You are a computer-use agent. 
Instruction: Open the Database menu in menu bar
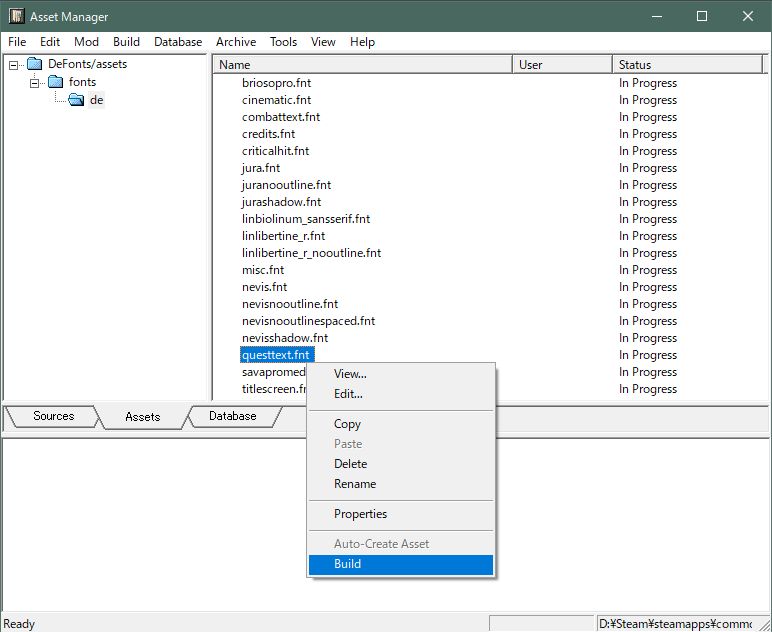178,42
